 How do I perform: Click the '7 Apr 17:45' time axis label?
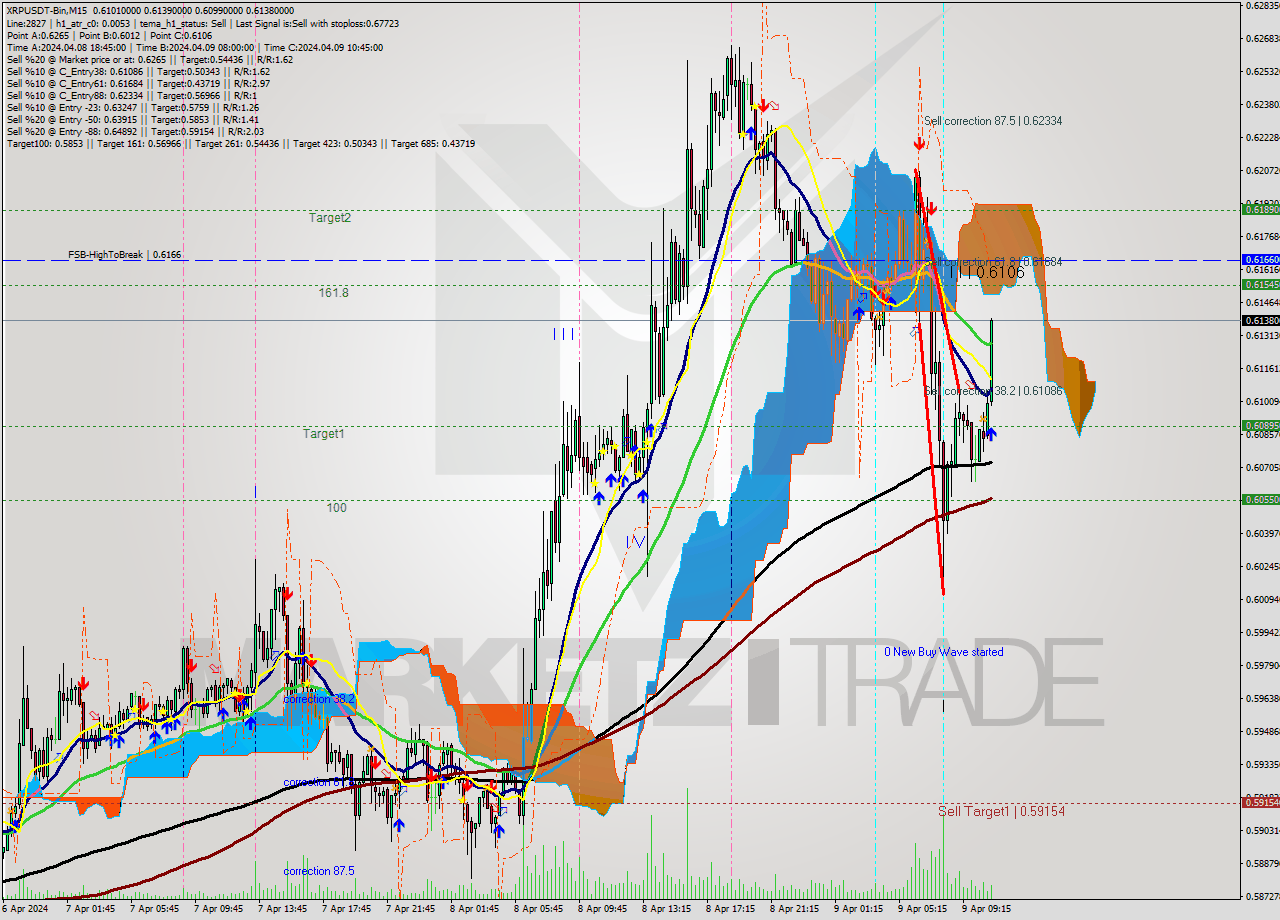click(345, 909)
